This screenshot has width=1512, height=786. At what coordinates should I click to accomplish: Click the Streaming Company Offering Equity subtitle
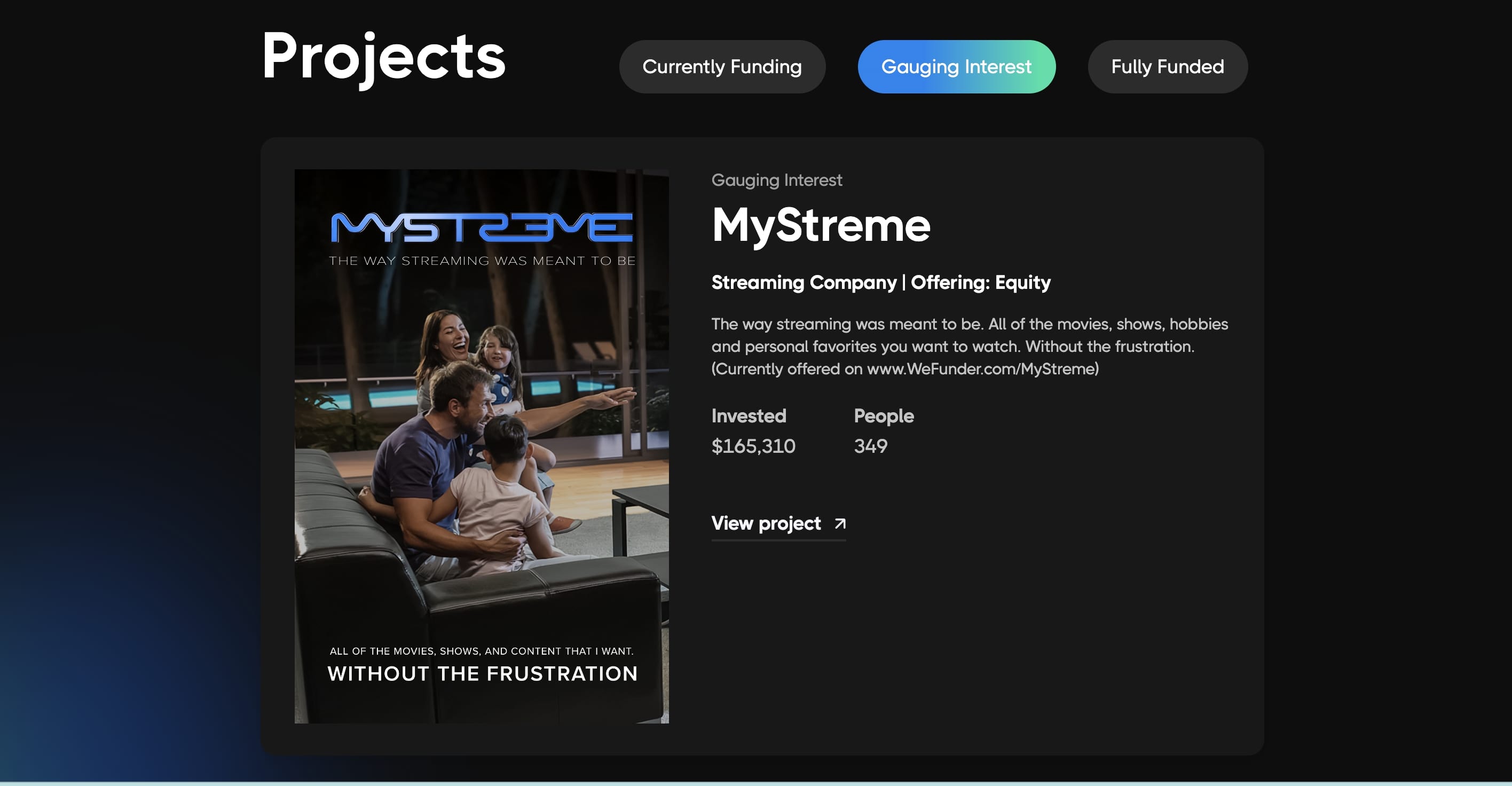[880, 282]
